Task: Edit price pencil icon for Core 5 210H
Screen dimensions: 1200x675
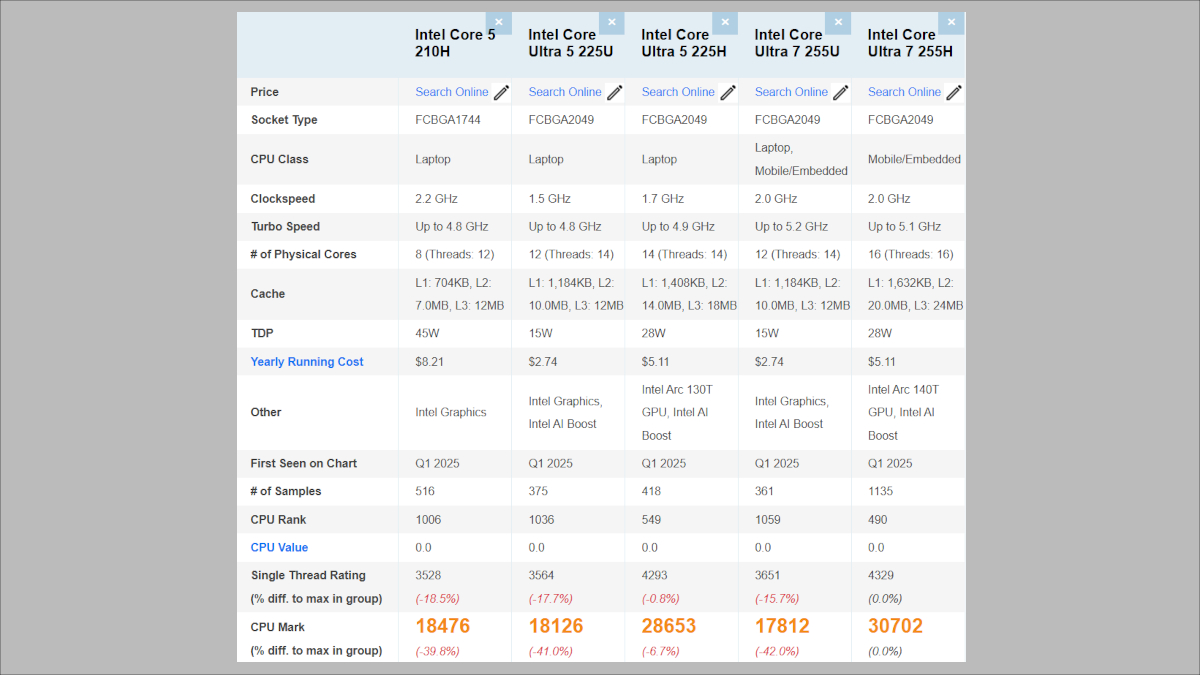Action: [x=502, y=92]
